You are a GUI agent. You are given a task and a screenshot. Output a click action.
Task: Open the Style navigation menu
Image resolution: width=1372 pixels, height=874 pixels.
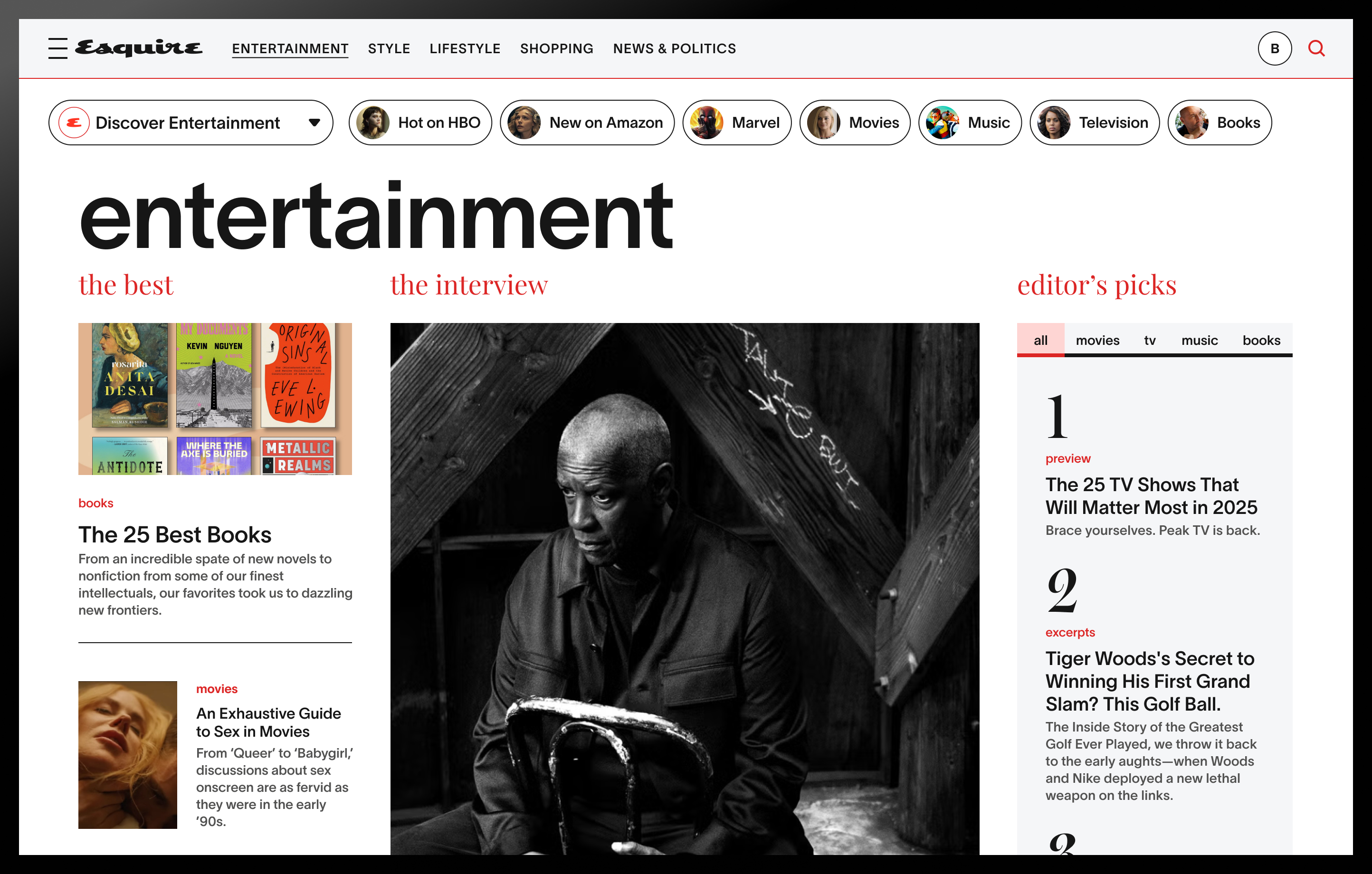click(389, 48)
